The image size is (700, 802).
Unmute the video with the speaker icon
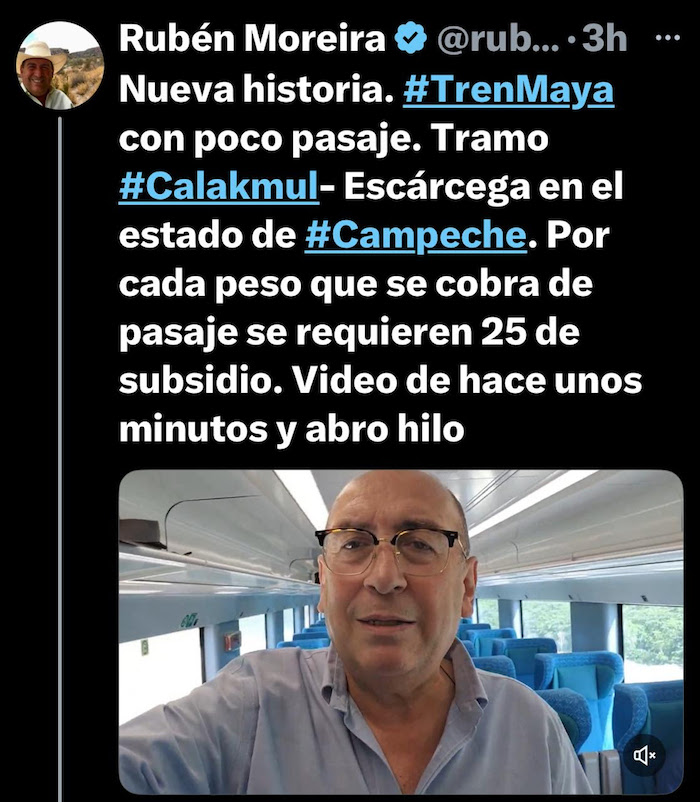[644, 754]
